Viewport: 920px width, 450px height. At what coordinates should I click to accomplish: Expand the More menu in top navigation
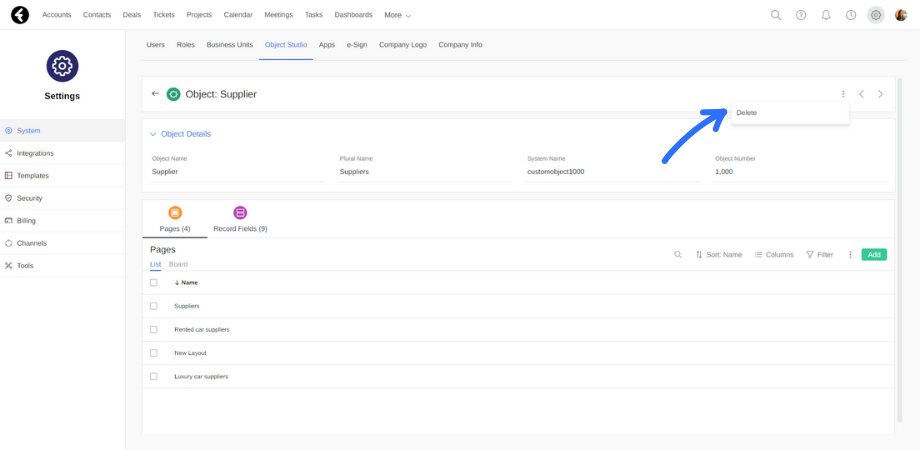pyautogui.click(x=397, y=15)
